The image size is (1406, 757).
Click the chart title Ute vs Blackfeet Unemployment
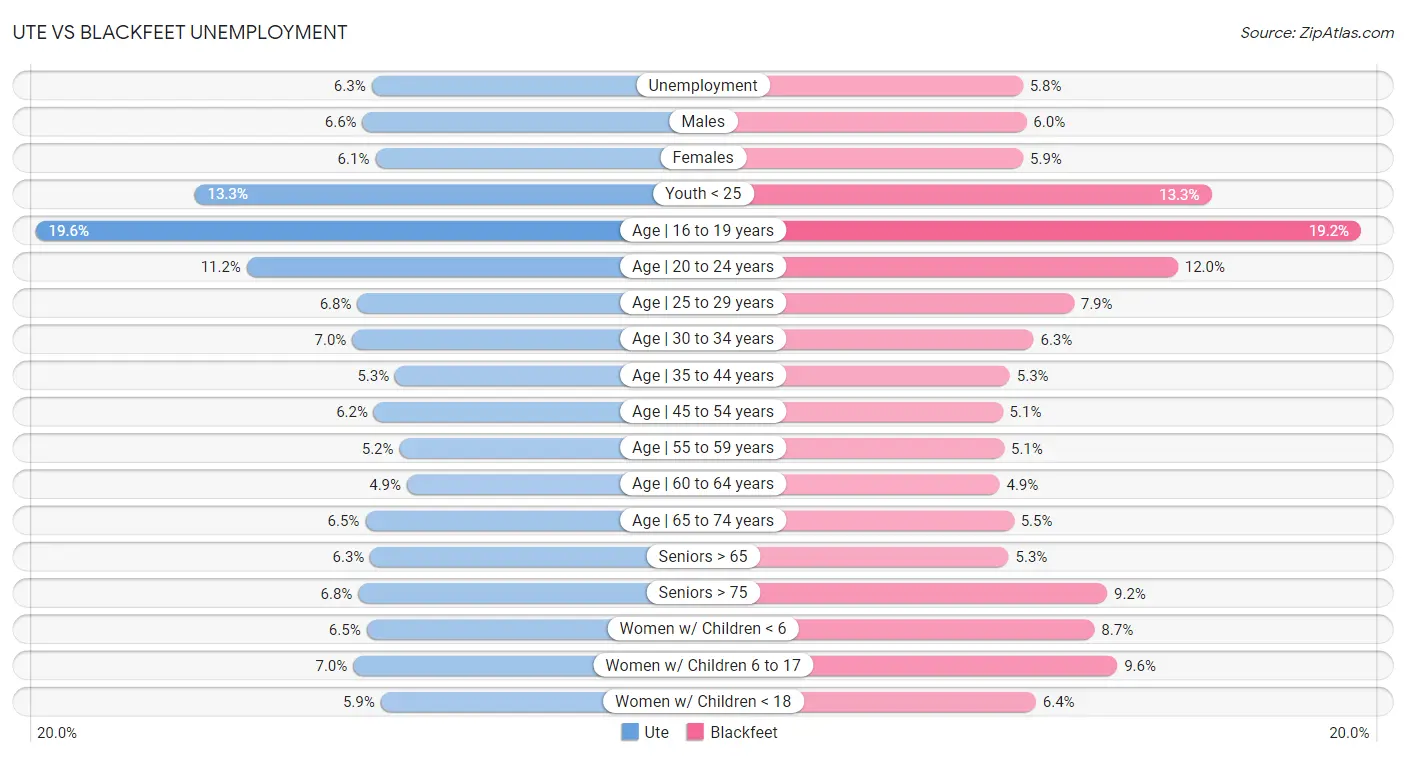pos(180,32)
